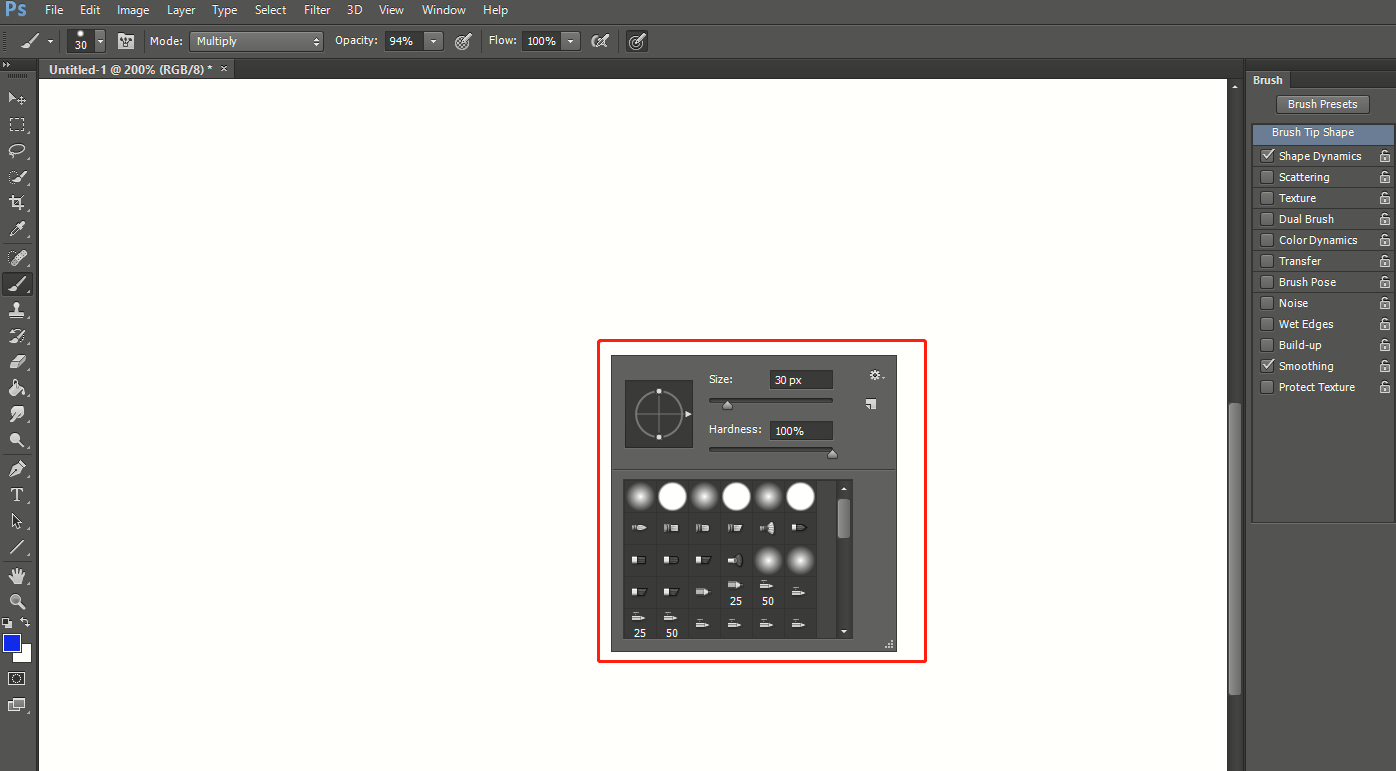Uncheck Shape Dynamics option

click(1267, 156)
